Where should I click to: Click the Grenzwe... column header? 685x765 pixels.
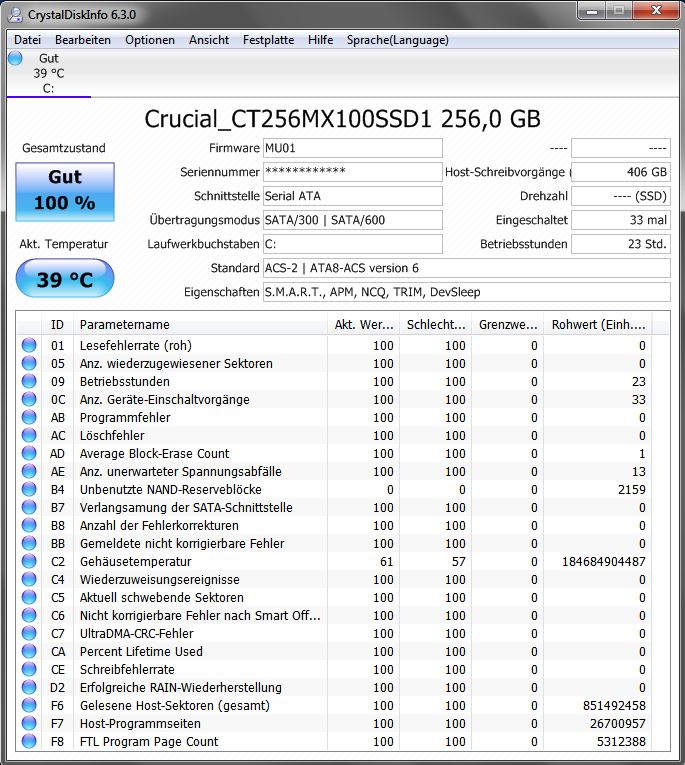point(508,324)
